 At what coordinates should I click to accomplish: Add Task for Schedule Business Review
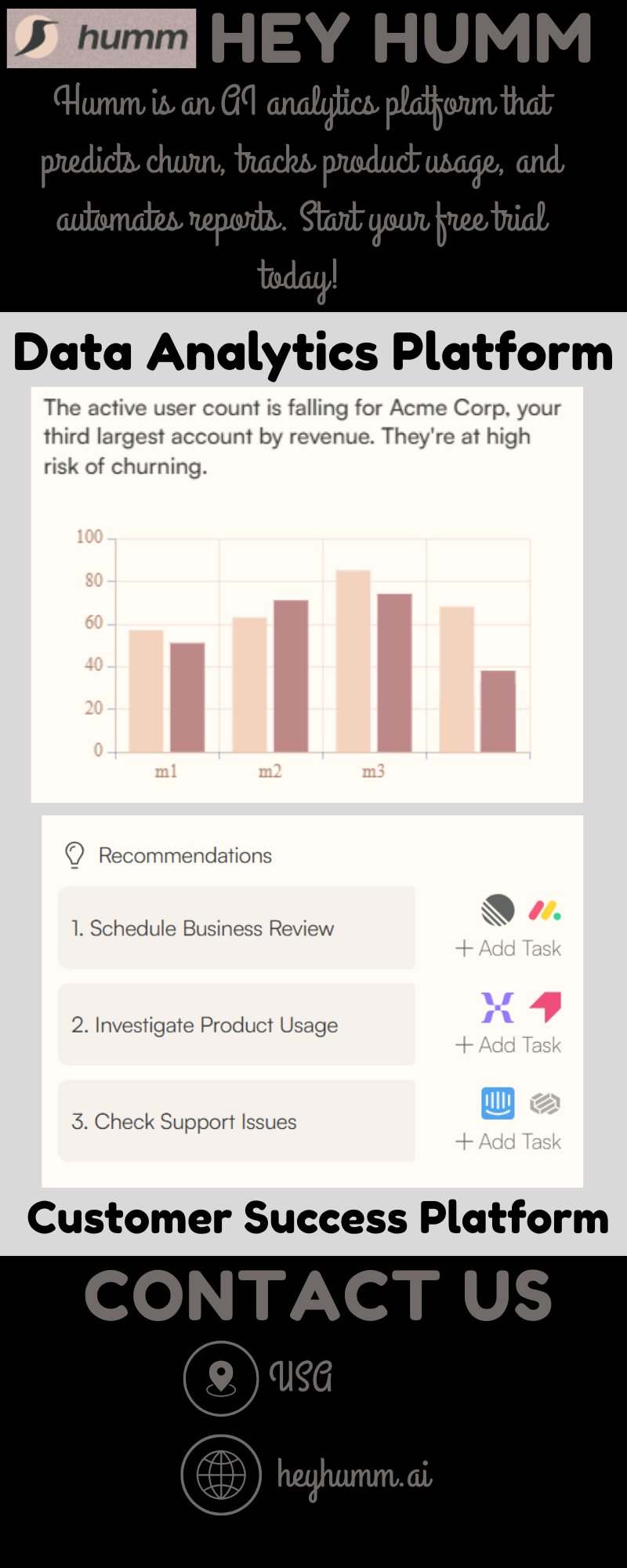509,949
